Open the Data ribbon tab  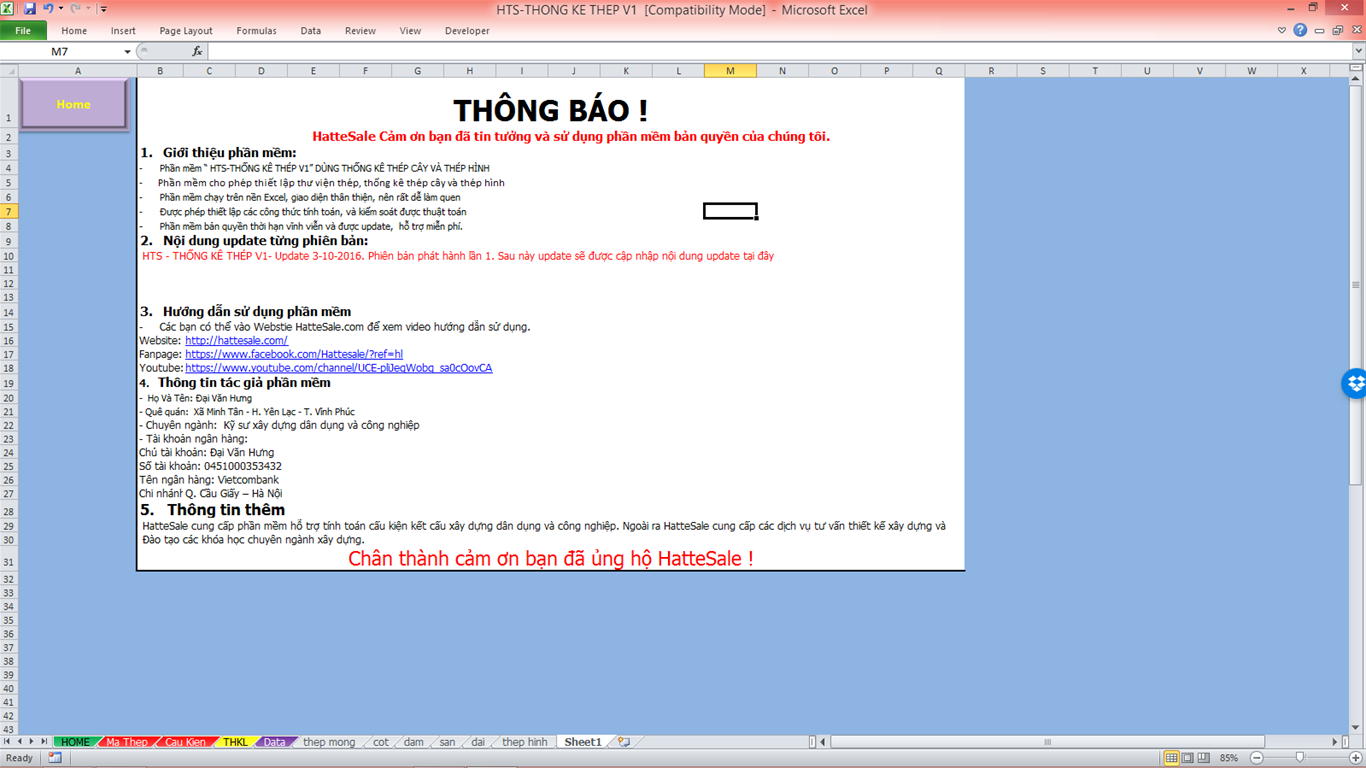(x=311, y=31)
